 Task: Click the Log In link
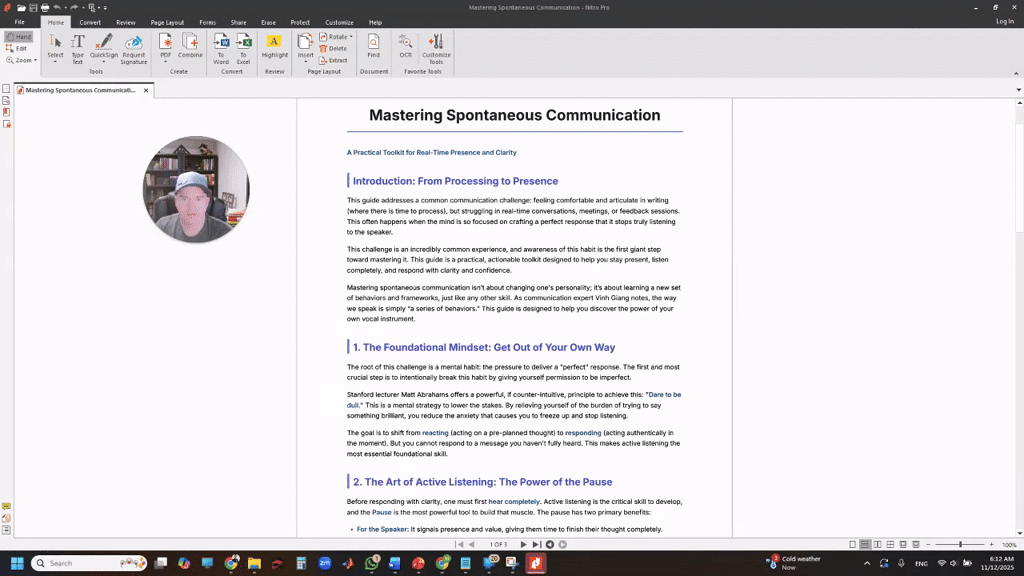click(x=1004, y=20)
